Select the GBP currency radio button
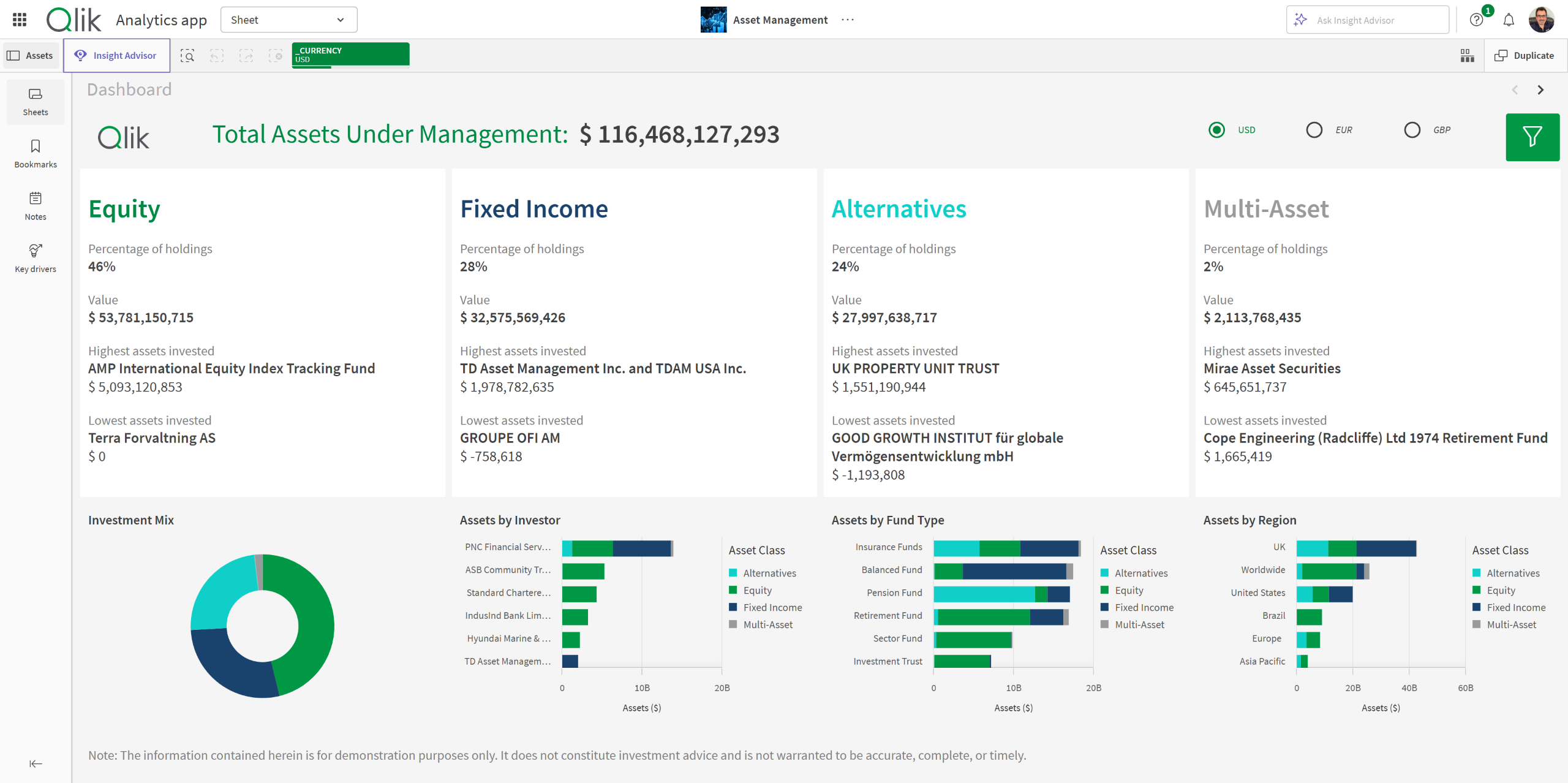Viewport: 1568px width, 783px height. click(1412, 130)
